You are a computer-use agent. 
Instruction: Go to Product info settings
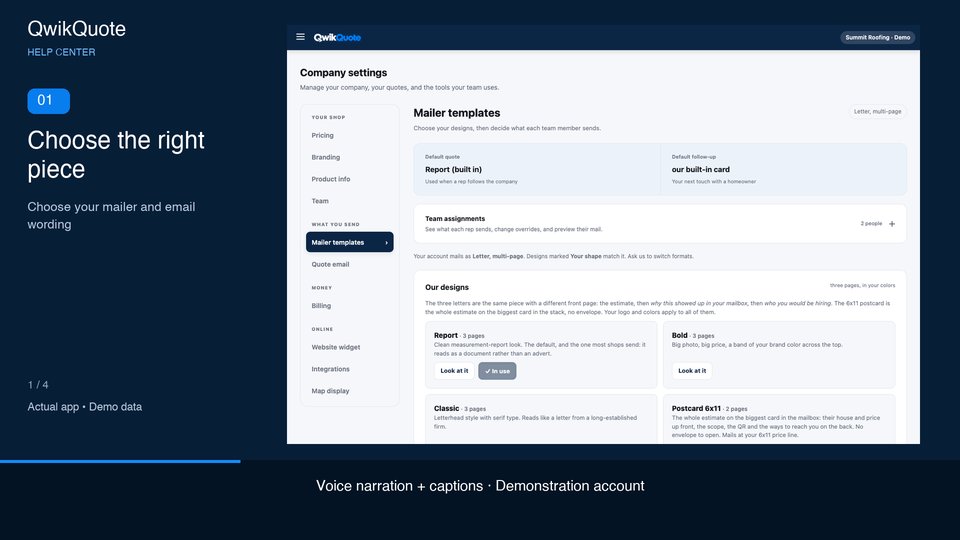[x=331, y=179]
